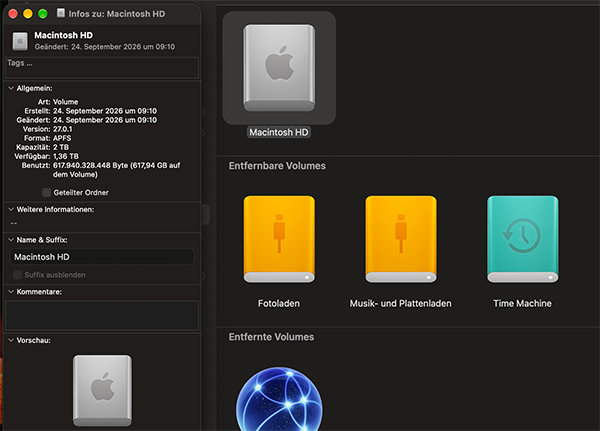Click the Time Machine label

coord(522,304)
